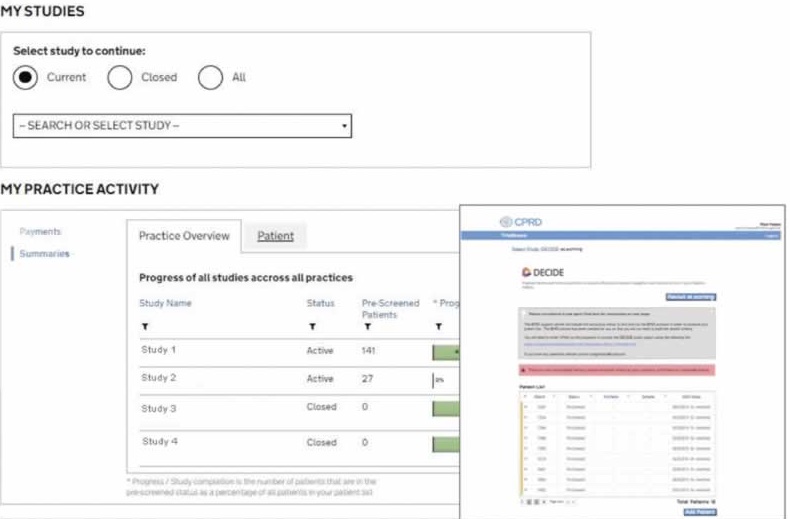
Task: Switch to the Practice Overview tab
Action: coord(184,236)
